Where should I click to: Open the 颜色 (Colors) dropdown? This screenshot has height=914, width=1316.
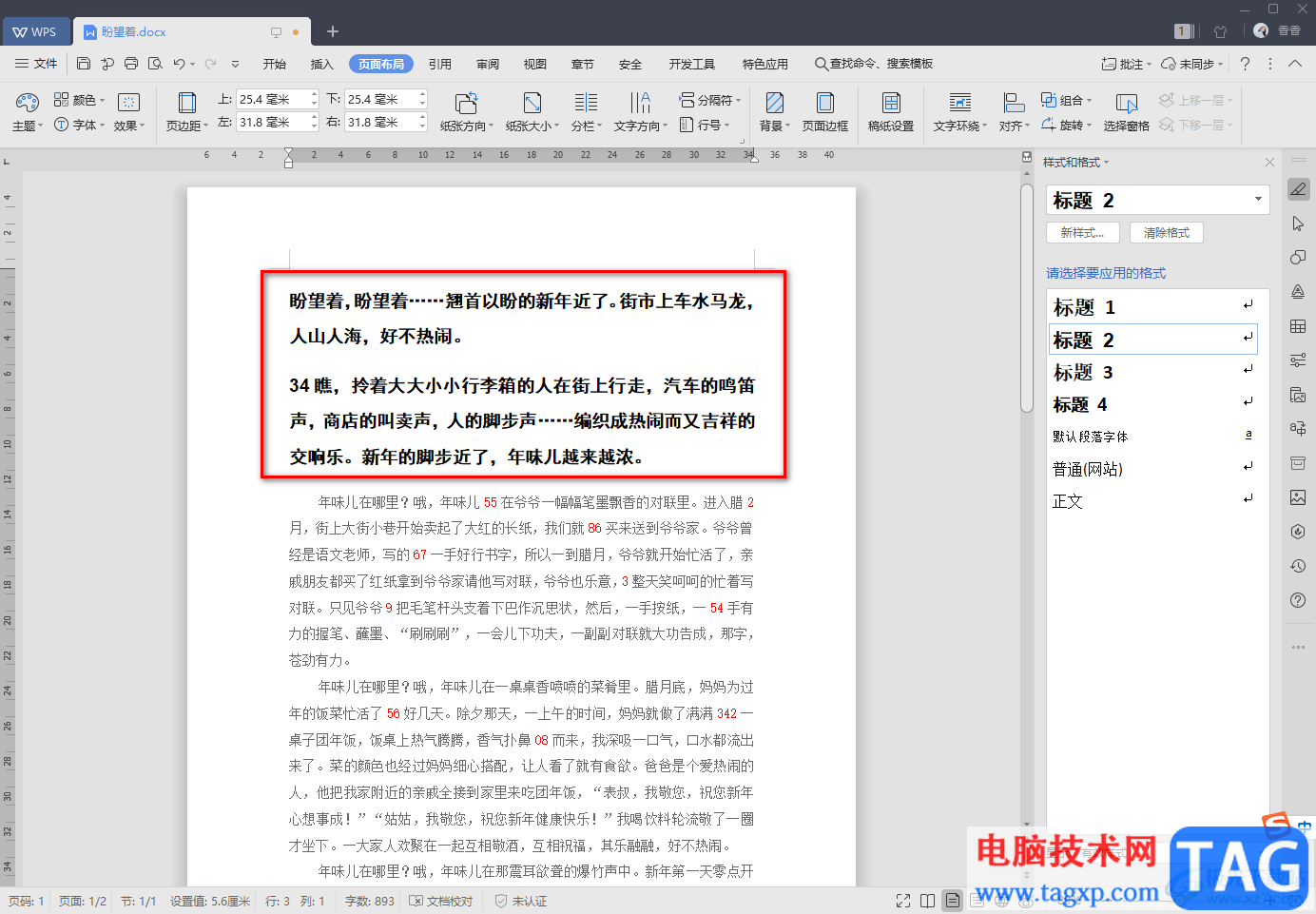point(80,100)
